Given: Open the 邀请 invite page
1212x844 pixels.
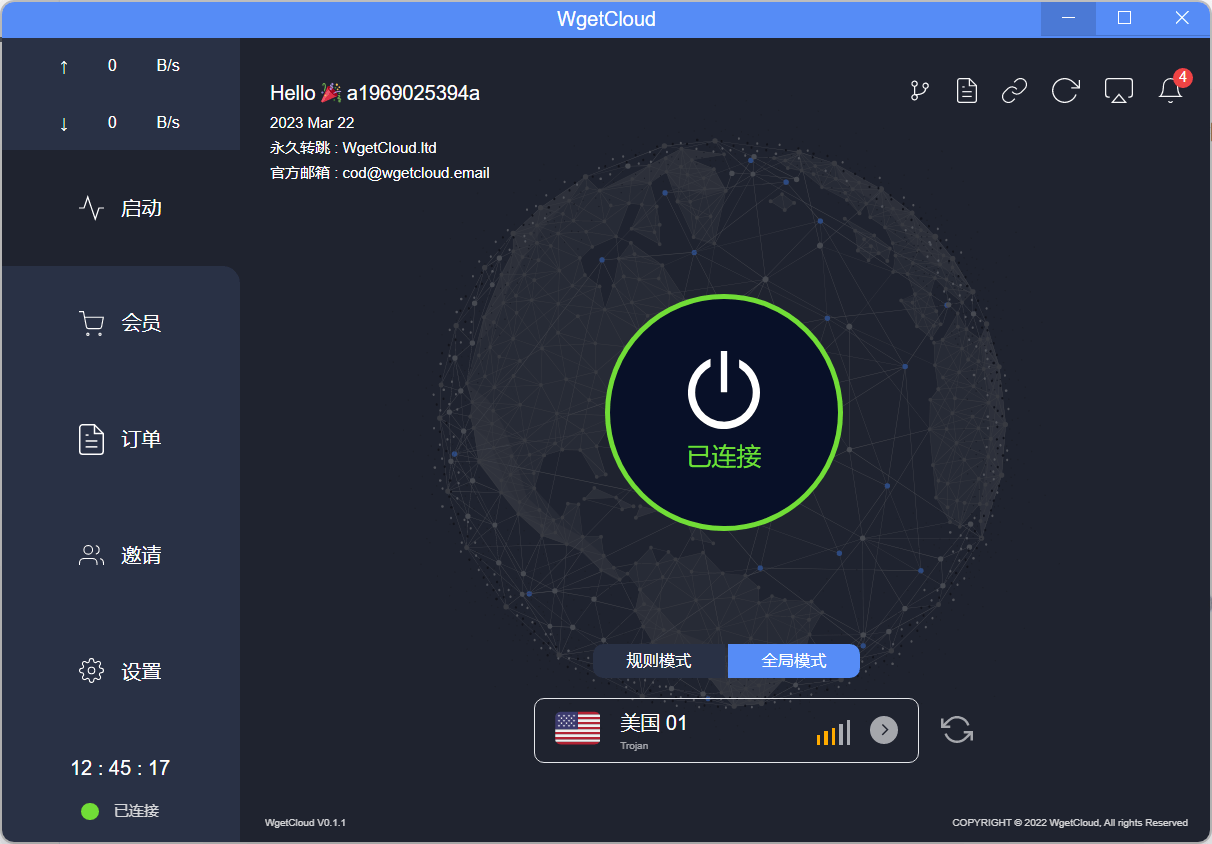Looking at the screenshot, I should (120, 555).
